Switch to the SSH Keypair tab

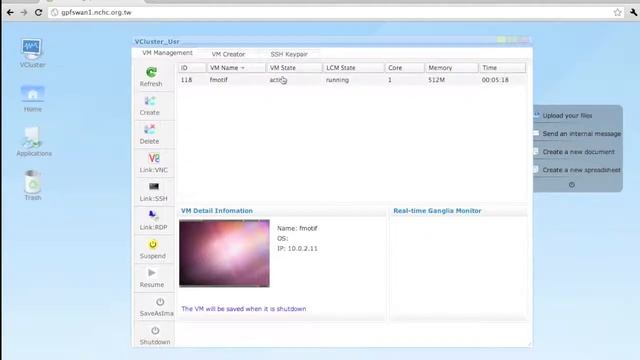tap(289, 54)
